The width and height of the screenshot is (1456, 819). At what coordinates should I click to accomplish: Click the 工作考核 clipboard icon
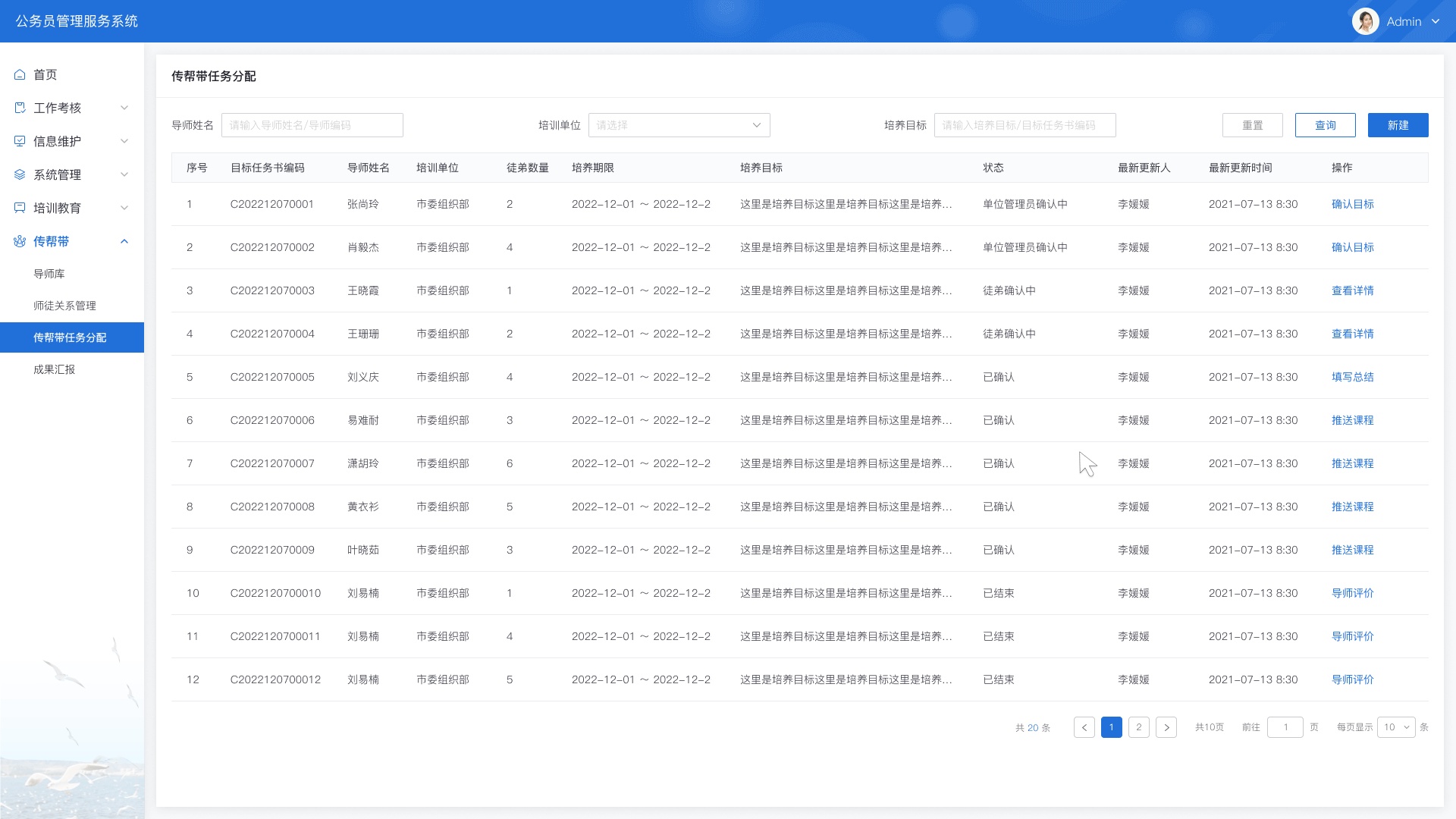[x=20, y=108]
